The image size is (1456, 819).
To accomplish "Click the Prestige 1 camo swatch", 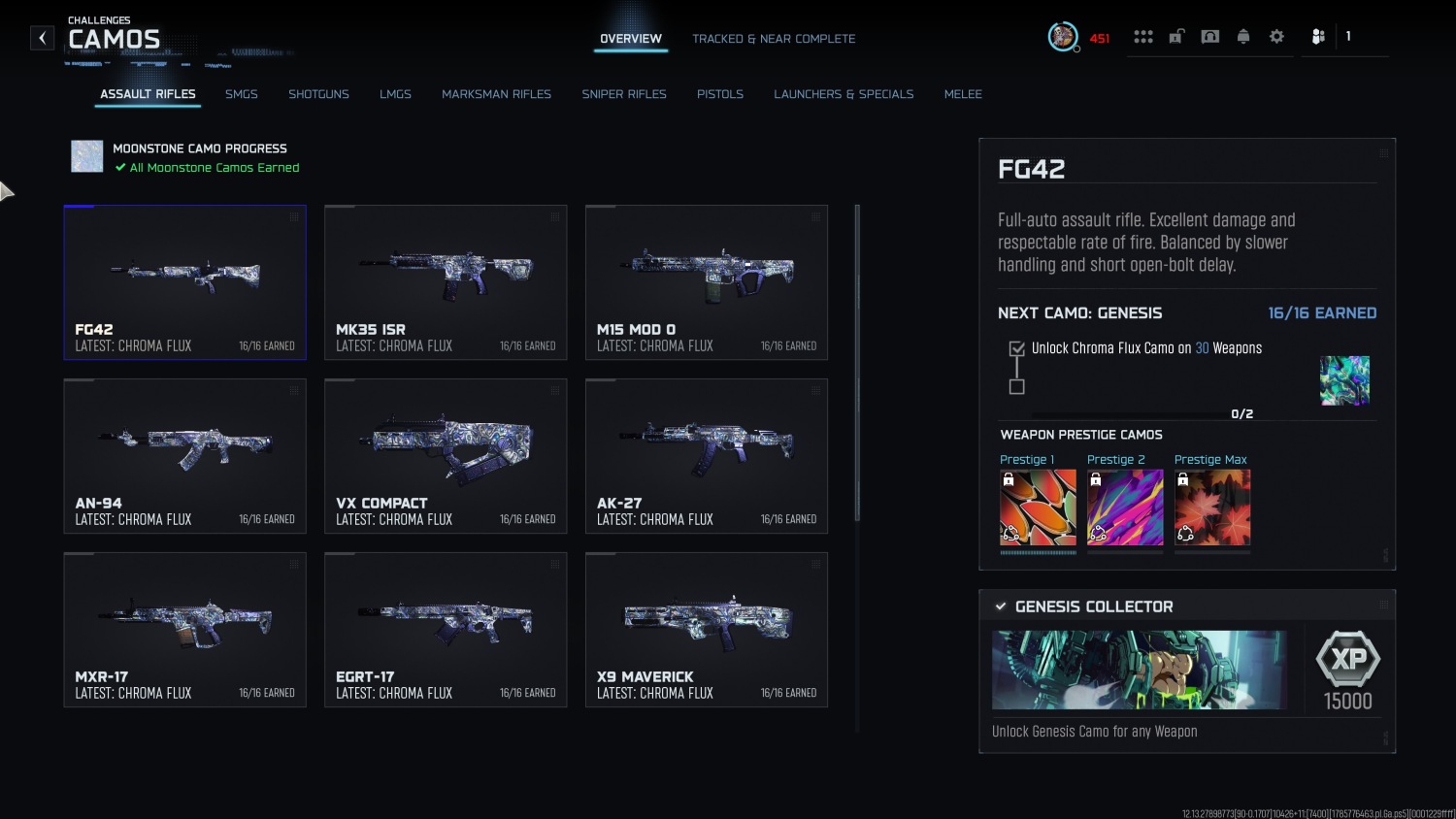I will (1038, 508).
